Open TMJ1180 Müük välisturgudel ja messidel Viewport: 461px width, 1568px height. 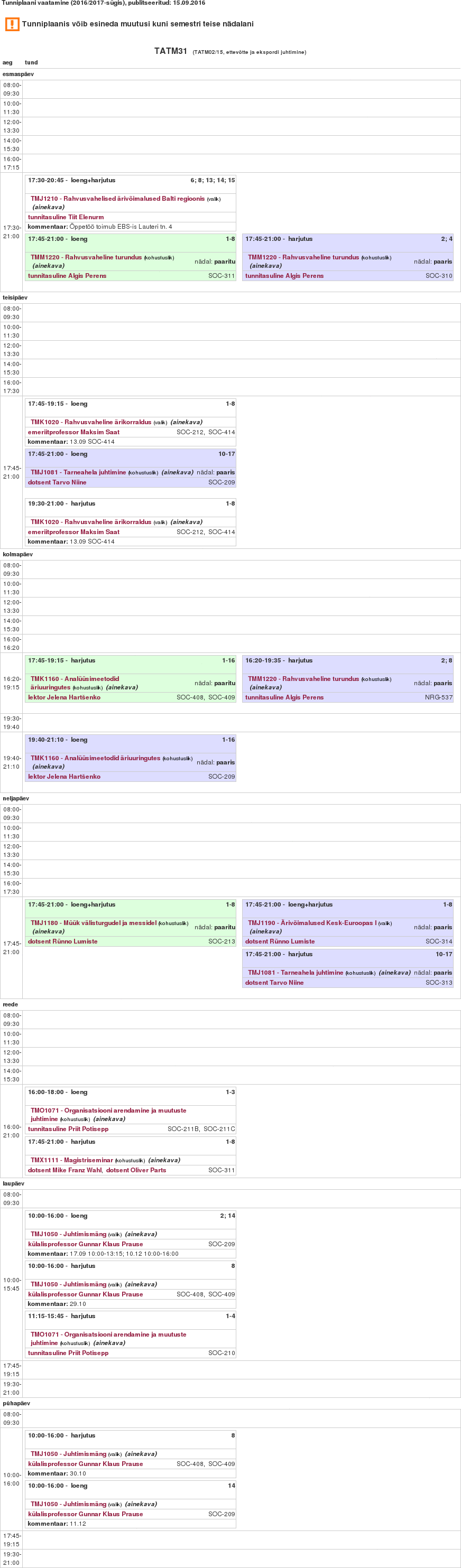click(94, 923)
